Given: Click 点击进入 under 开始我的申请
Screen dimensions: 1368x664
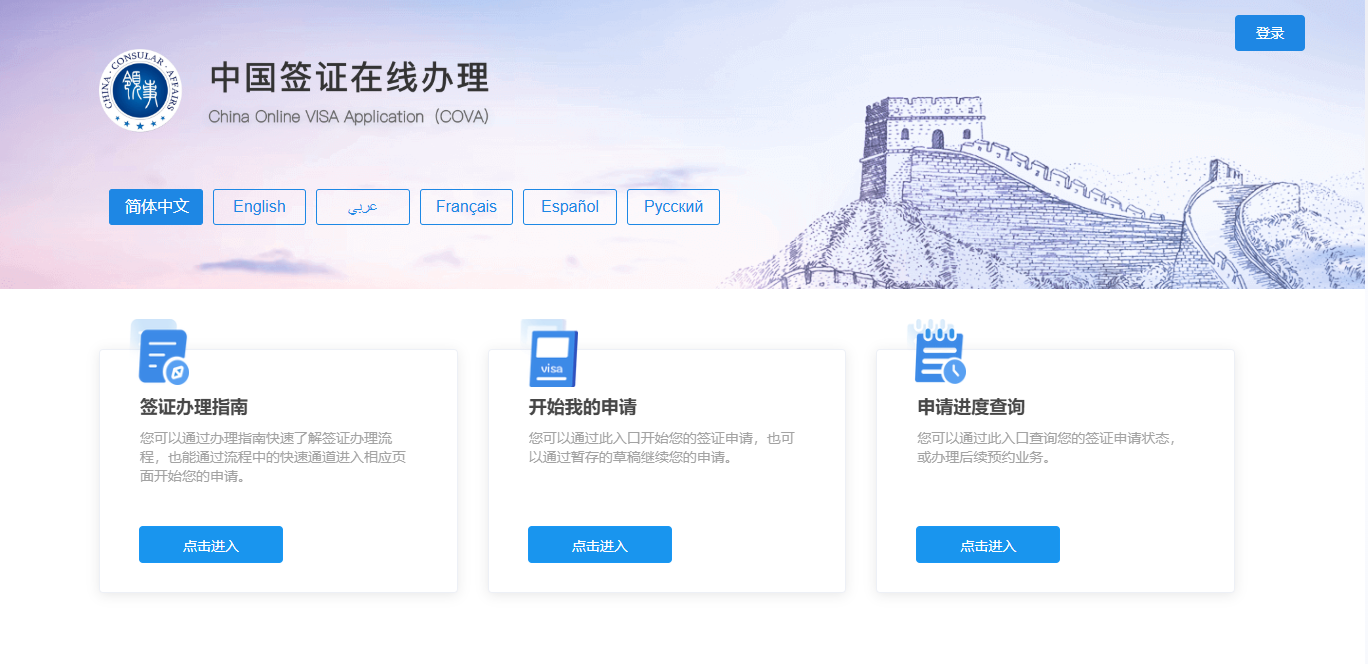Looking at the screenshot, I should pyautogui.click(x=600, y=545).
